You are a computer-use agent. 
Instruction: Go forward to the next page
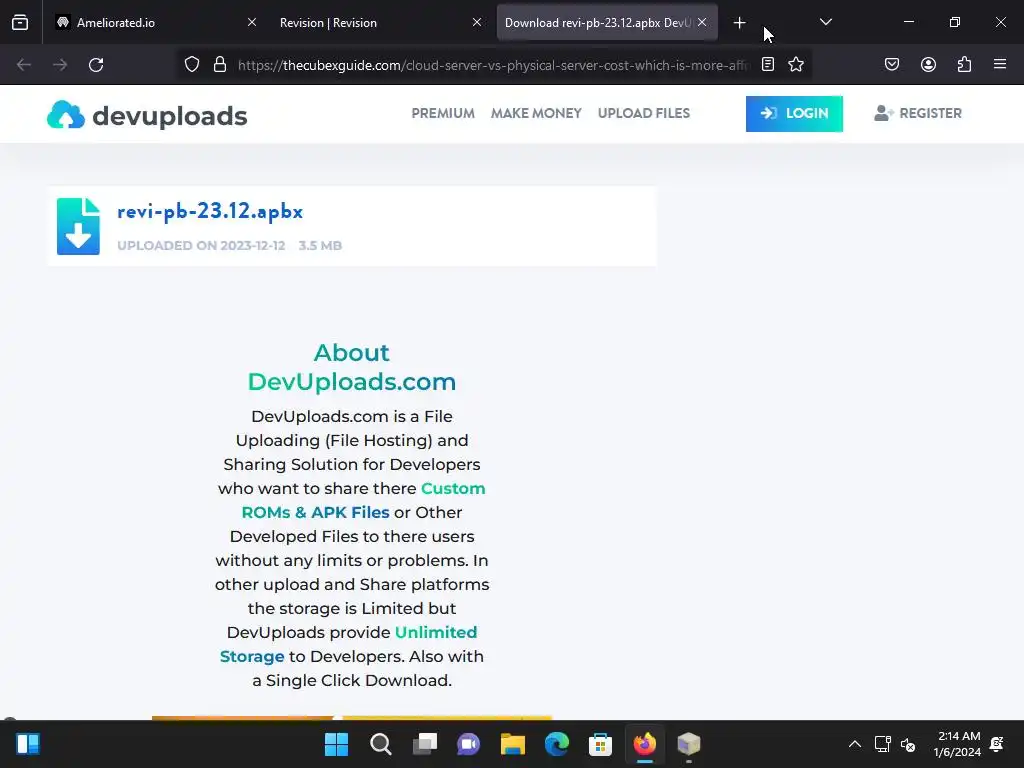coord(60,65)
